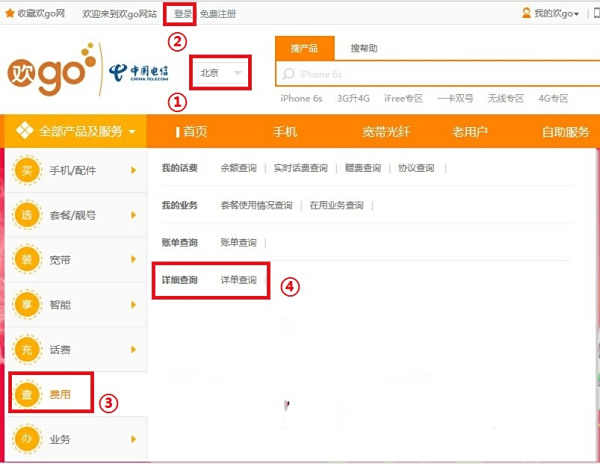The height and width of the screenshot is (464, 600).
Task: Open the 北京 city dropdown
Action: [220, 73]
